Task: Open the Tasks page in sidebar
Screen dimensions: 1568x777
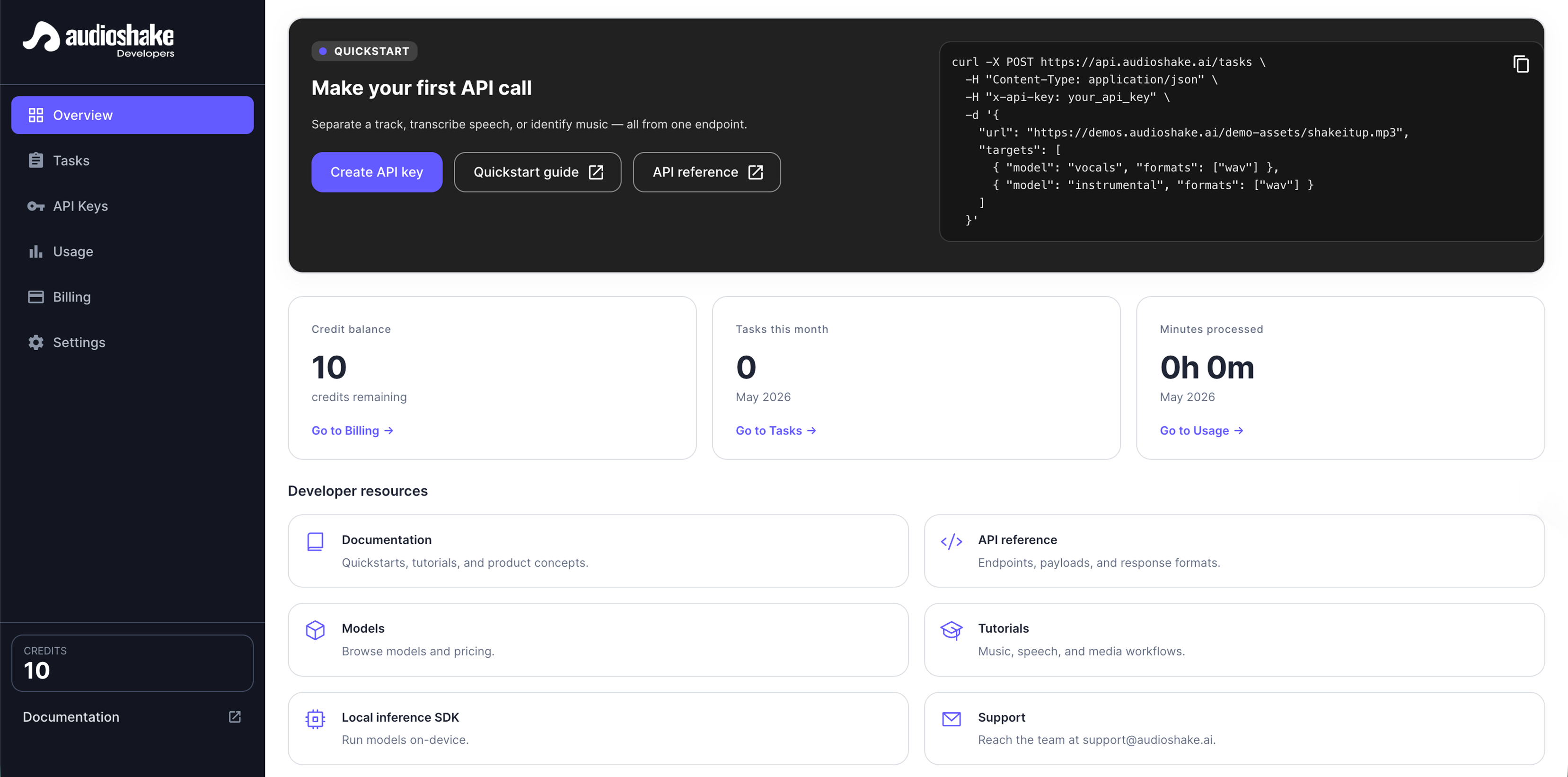Action: click(132, 160)
